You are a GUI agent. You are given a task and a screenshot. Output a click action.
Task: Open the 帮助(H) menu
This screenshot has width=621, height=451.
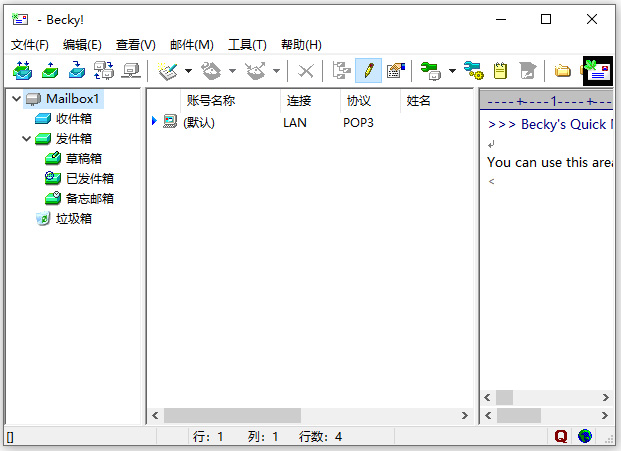(301, 45)
